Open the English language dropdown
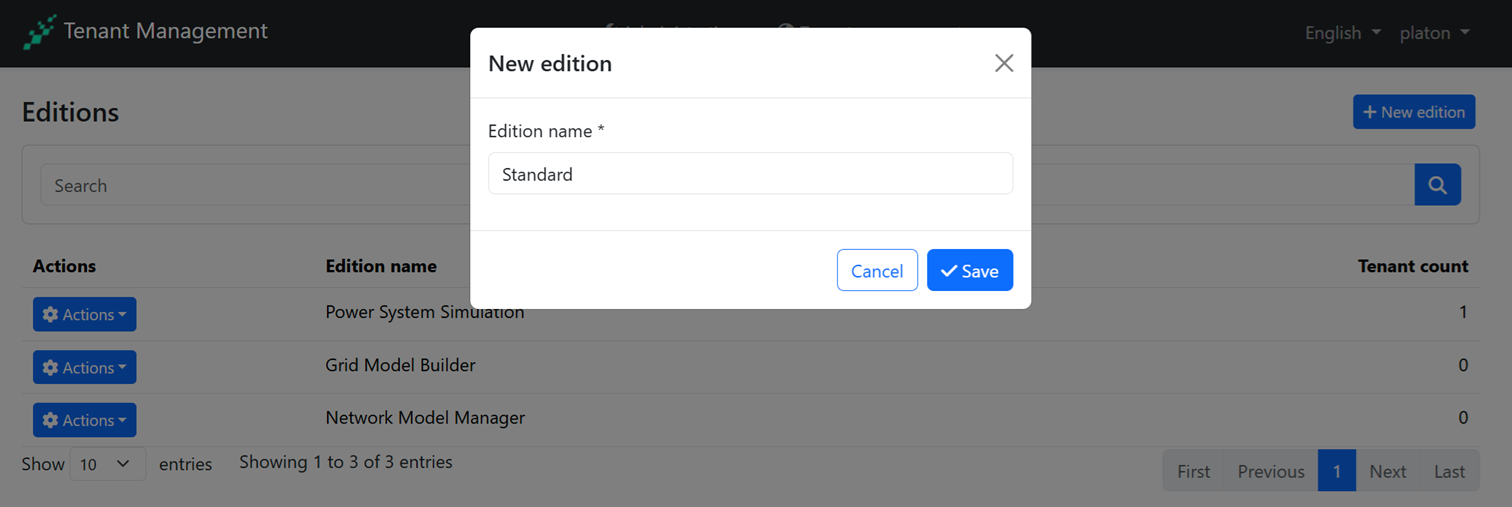Image resolution: width=1512 pixels, height=507 pixels. [1342, 33]
